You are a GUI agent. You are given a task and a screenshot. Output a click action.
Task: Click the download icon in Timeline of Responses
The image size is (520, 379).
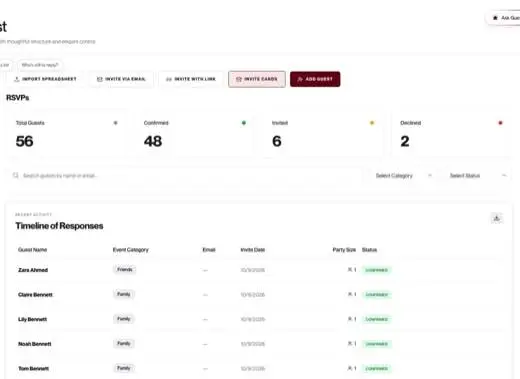(497, 218)
